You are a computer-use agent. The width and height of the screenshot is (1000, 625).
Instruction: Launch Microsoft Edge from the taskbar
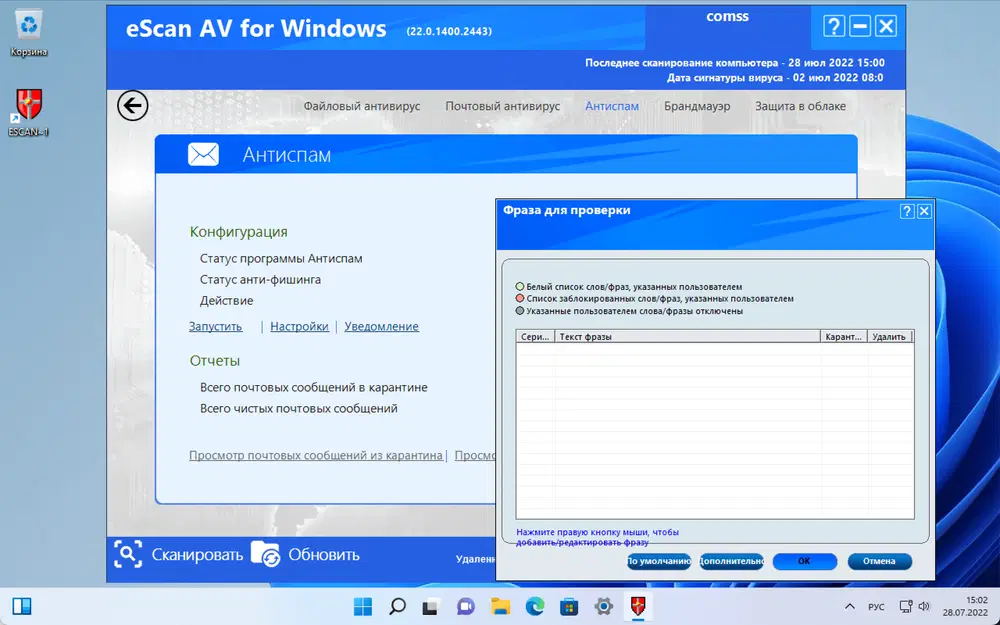pos(534,606)
